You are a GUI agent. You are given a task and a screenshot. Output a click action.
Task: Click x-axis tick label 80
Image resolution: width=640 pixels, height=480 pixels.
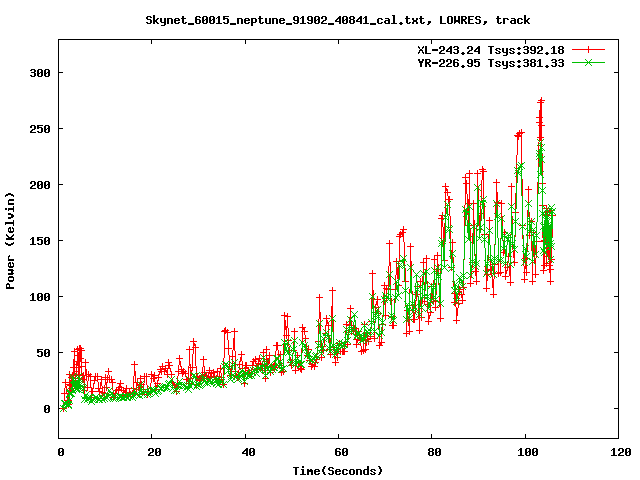click(434, 452)
